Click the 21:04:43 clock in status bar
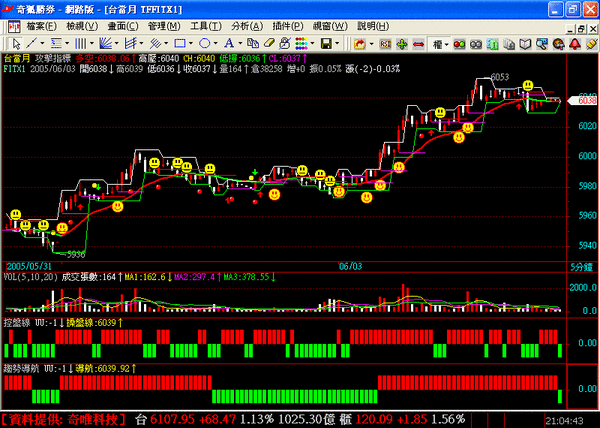This screenshot has height=428, width=600. (564, 421)
